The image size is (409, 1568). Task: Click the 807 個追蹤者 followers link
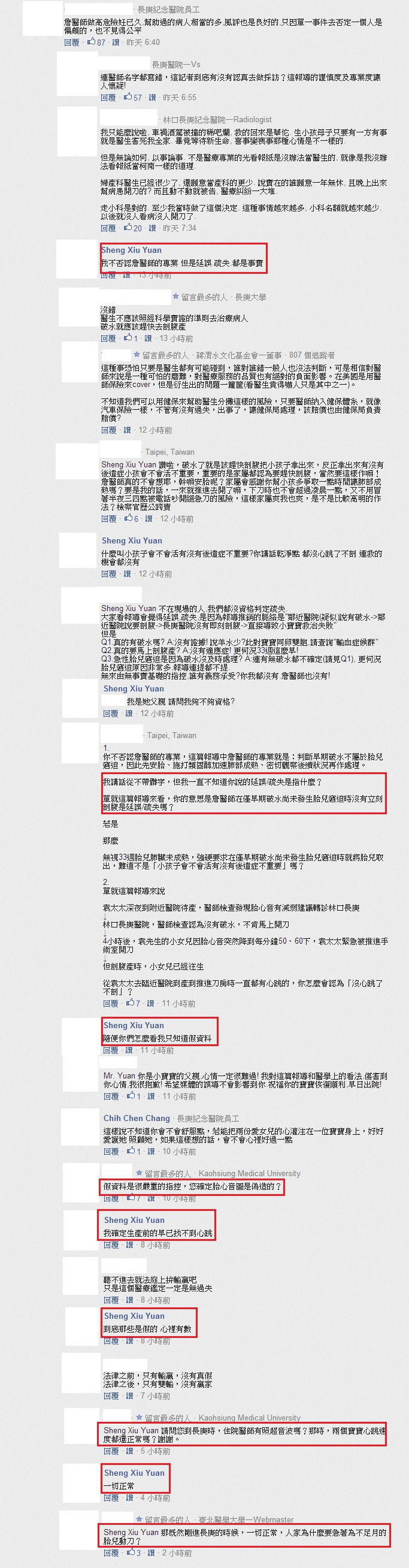[311, 355]
